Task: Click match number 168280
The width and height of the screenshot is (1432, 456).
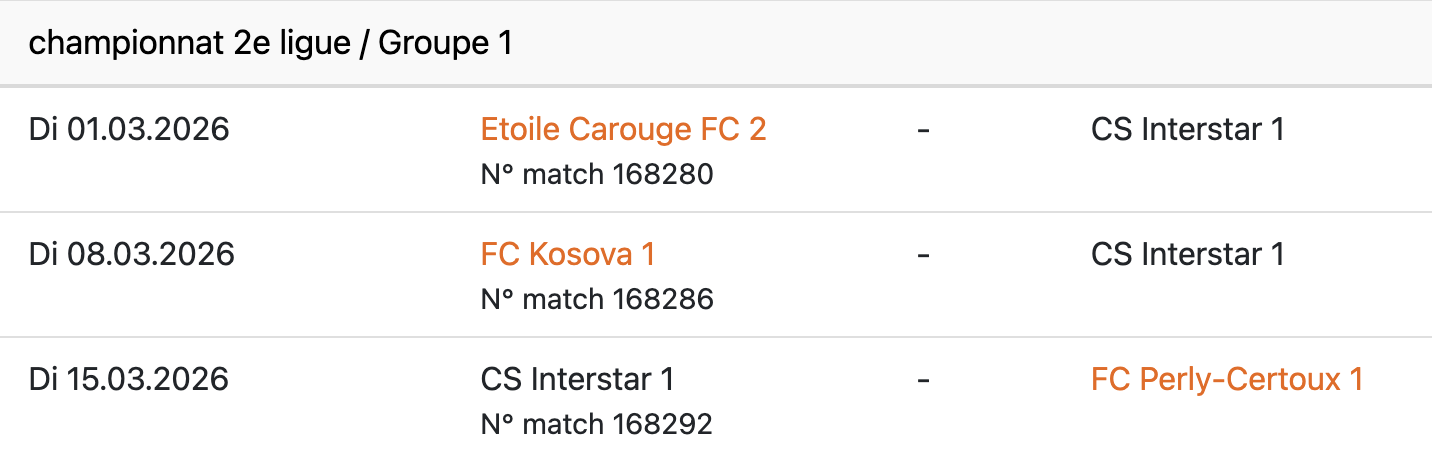Action: [664, 175]
